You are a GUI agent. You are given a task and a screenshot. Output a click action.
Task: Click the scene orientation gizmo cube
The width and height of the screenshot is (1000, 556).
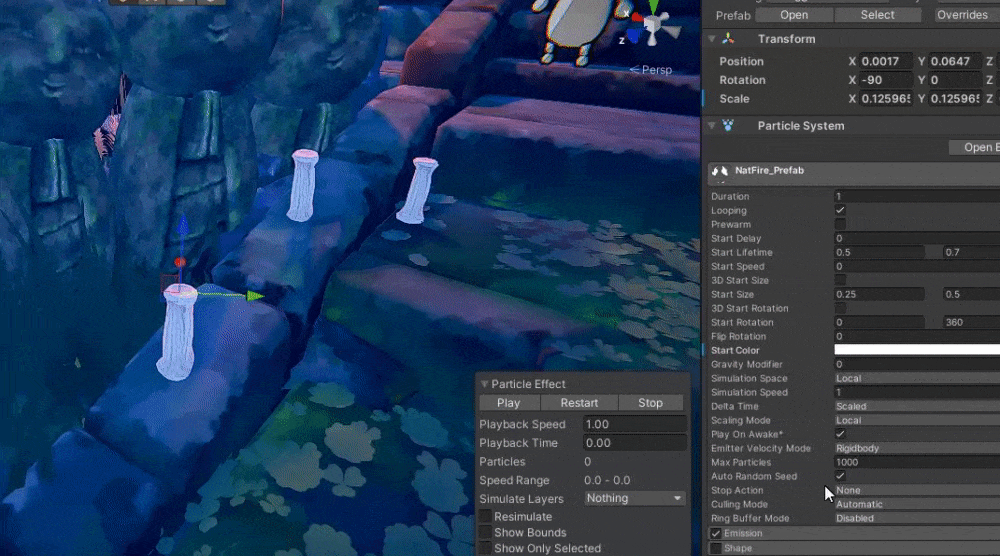pyautogui.click(x=653, y=25)
